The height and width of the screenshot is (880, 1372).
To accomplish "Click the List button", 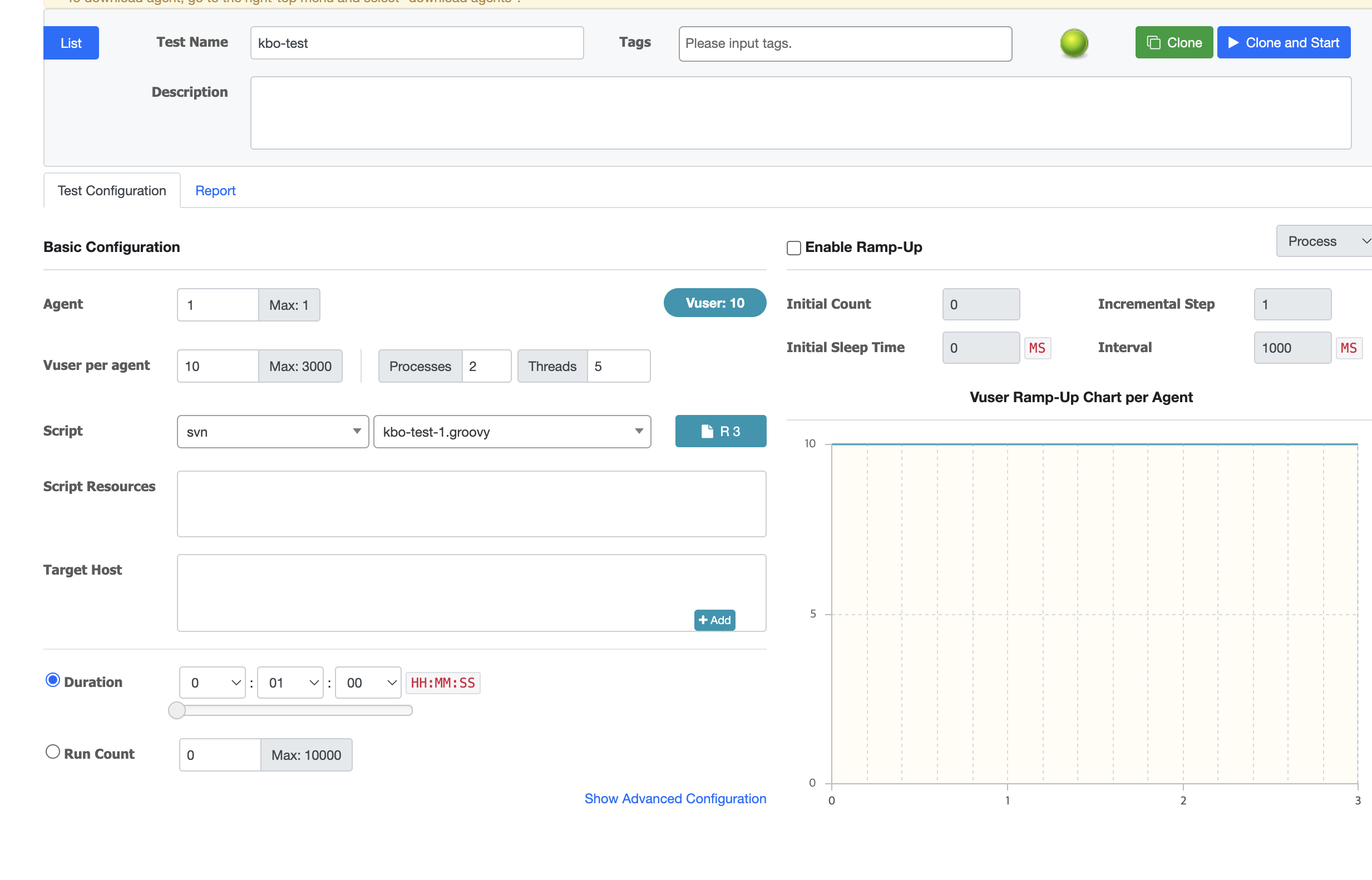I will (x=71, y=43).
